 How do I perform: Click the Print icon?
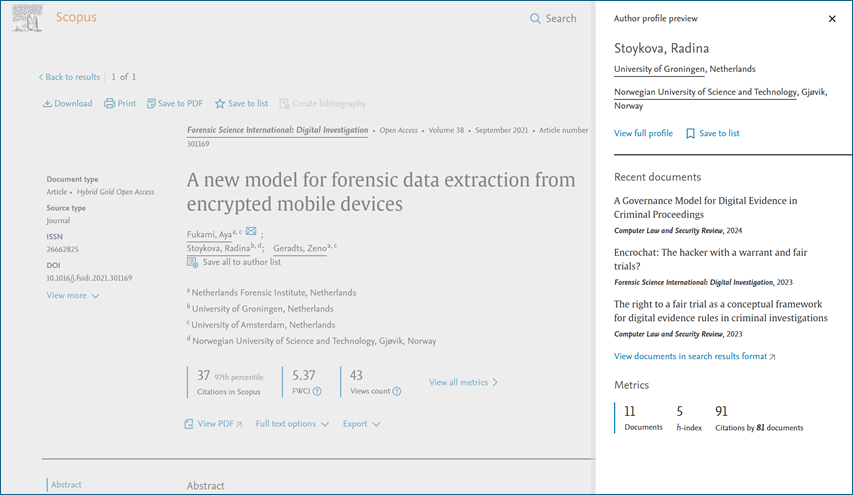click(109, 104)
